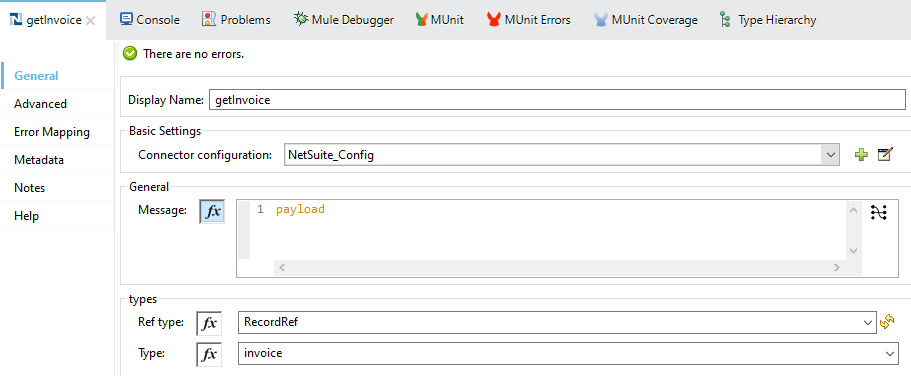Toggle the Type fx expression button
This screenshot has height=376, width=911.
209,354
